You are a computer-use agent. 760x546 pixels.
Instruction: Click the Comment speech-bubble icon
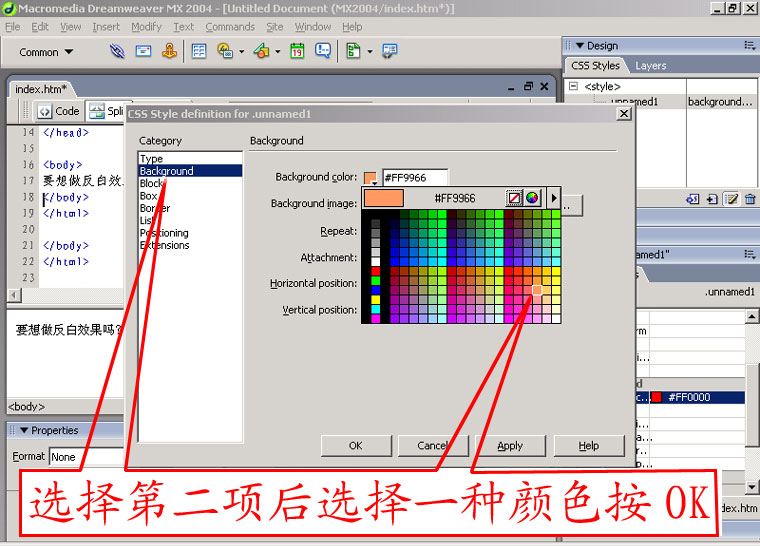point(323,51)
